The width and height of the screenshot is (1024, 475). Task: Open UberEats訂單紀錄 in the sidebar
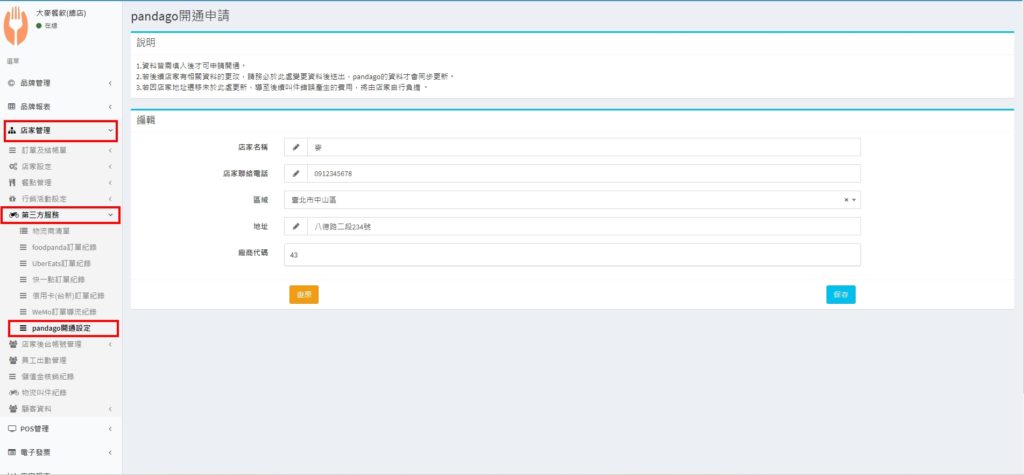point(64,263)
